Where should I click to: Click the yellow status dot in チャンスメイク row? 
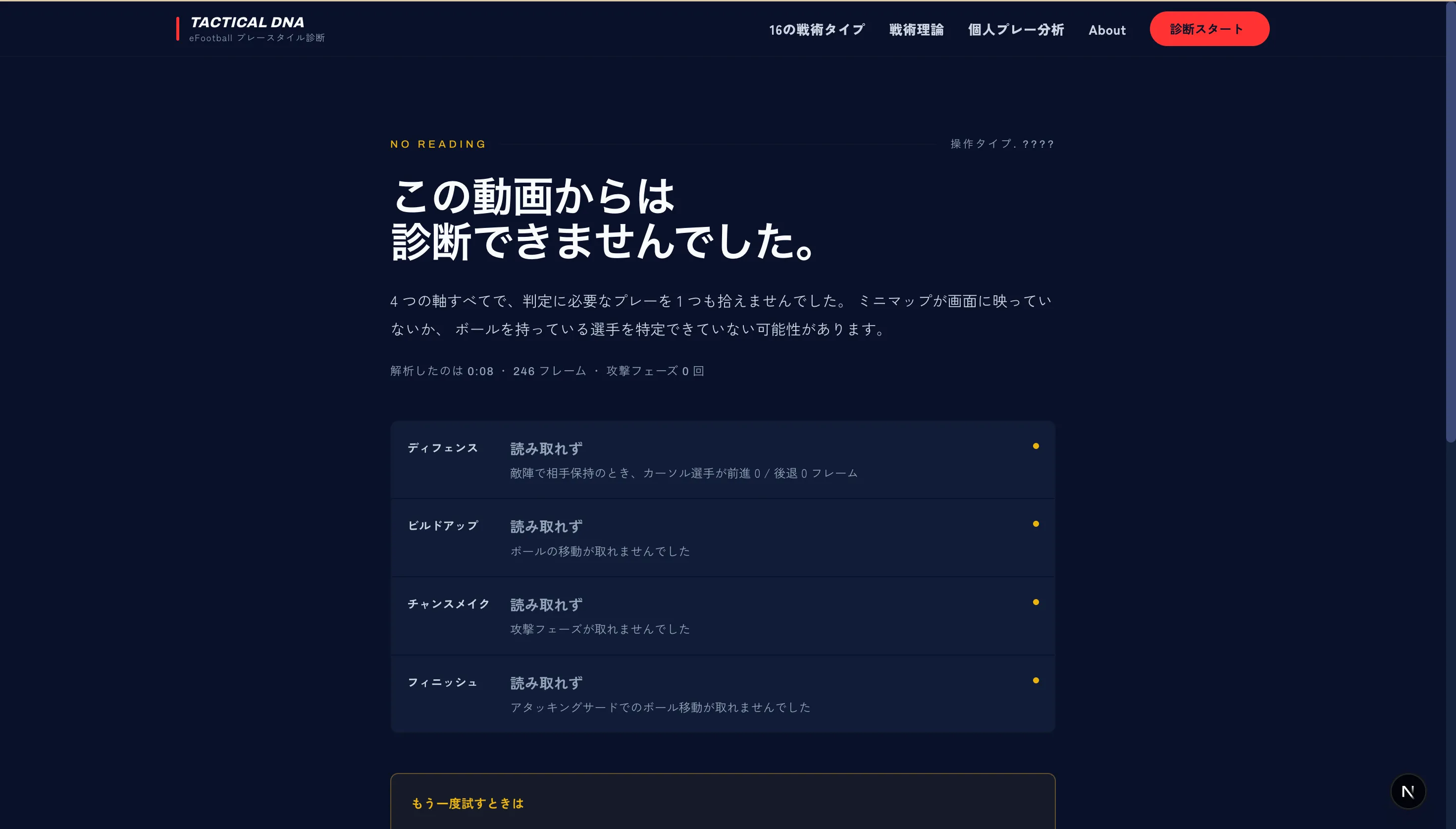tap(1036, 602)
